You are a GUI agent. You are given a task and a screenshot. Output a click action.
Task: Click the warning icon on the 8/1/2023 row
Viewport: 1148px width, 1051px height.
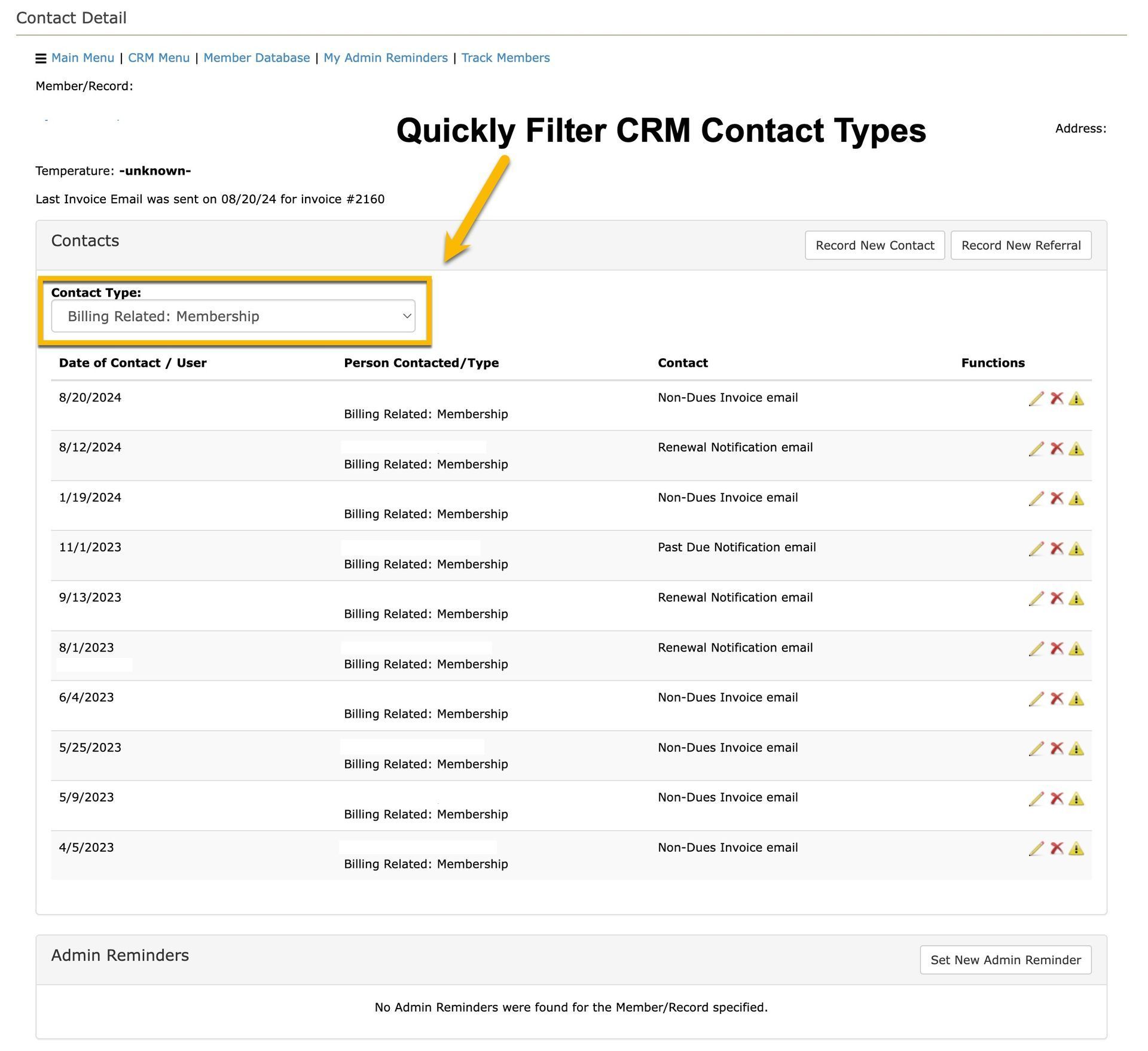(x=1077, y=648)
